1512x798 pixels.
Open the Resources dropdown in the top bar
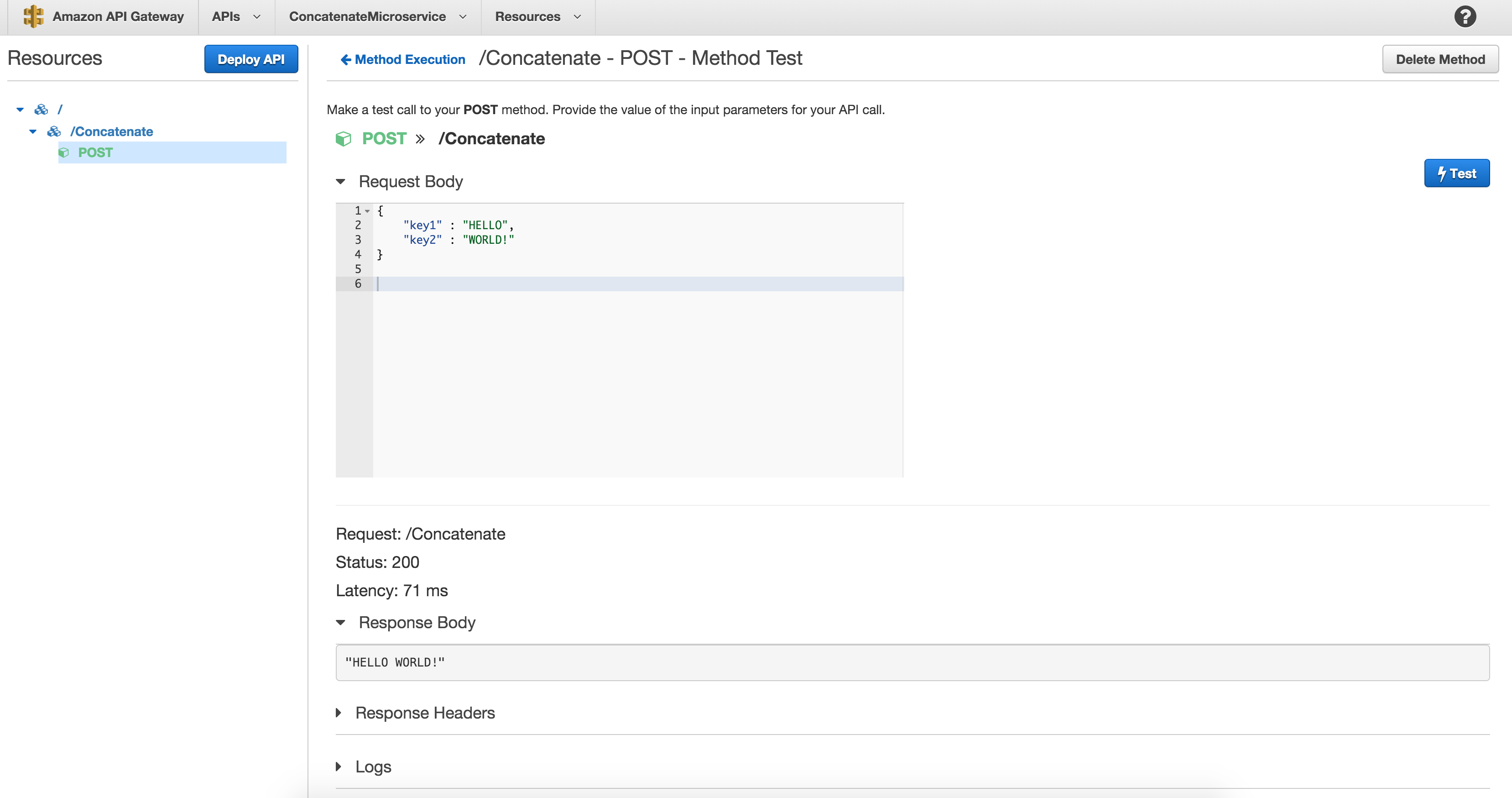click(537, 16)
